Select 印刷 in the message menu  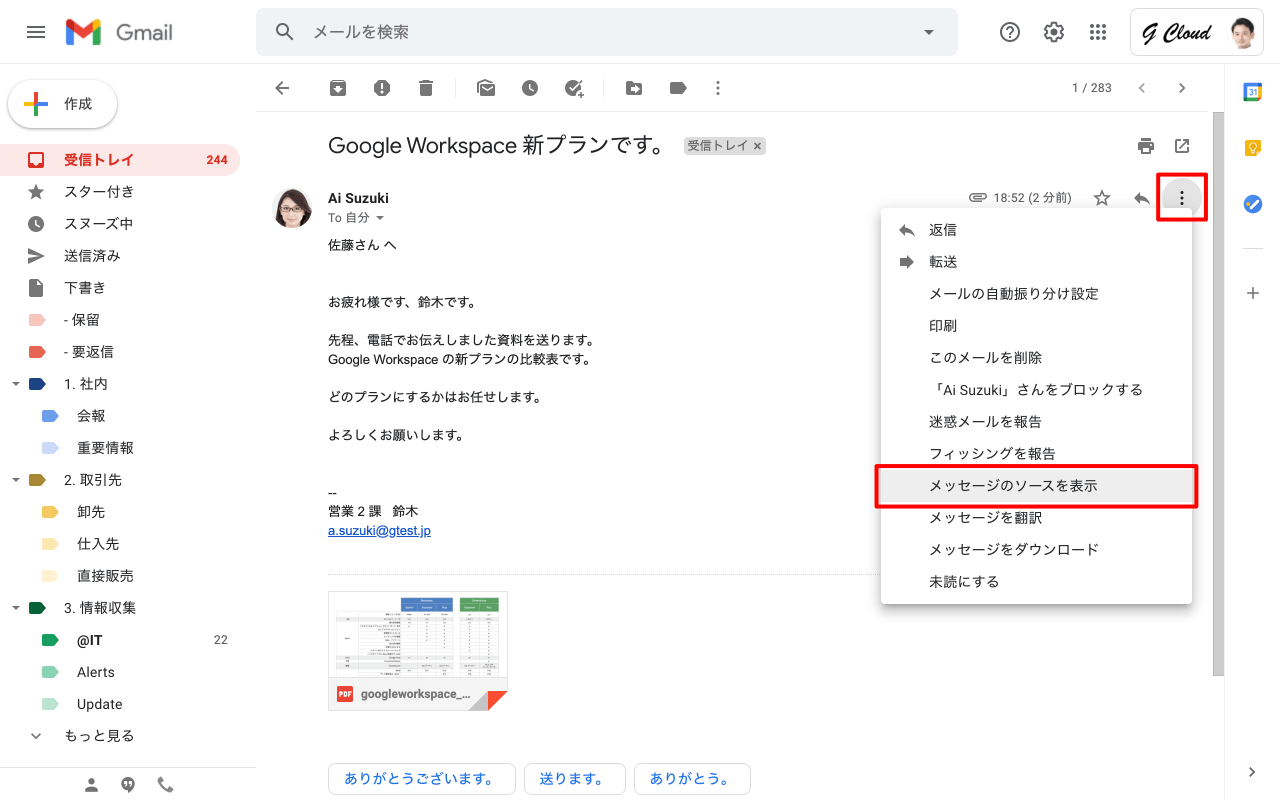(1036, 326)
